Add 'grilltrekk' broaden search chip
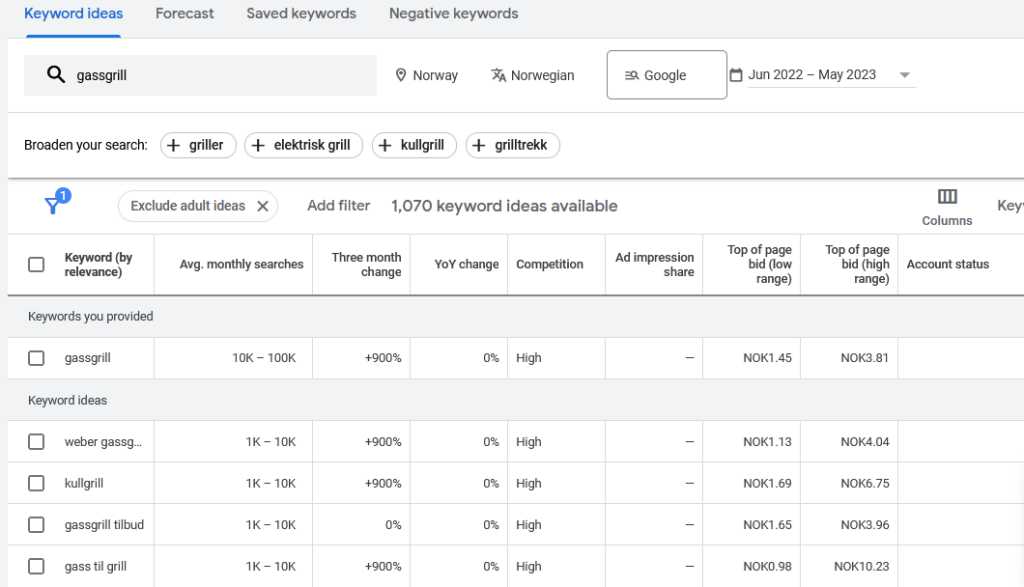 (512, 145)
